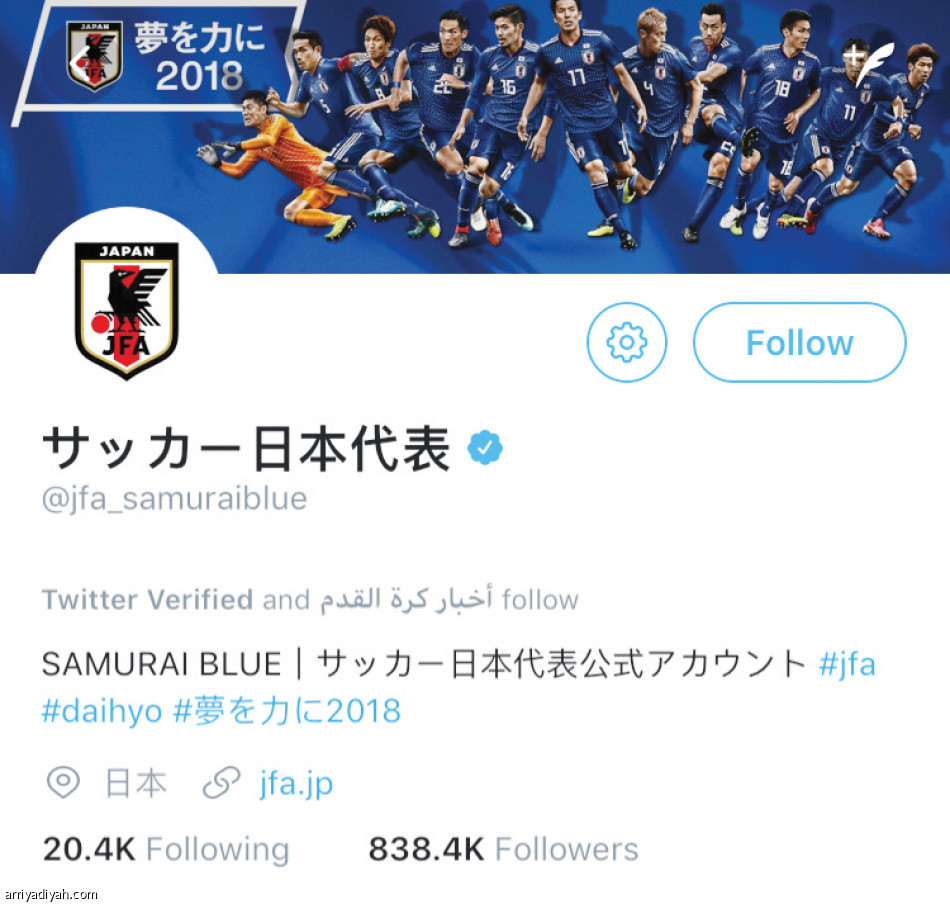The width and height of the screenshot is (950, 904).
Task: Open the Twitter Verified follower link
Action: tap(147, 600)
